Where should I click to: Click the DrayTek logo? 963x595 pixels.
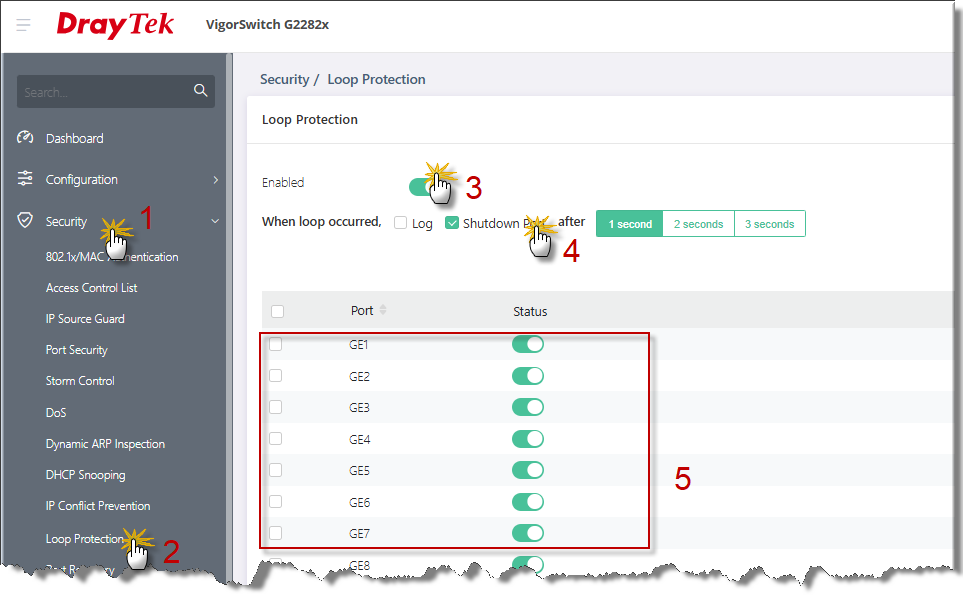[x=115, y=25]
